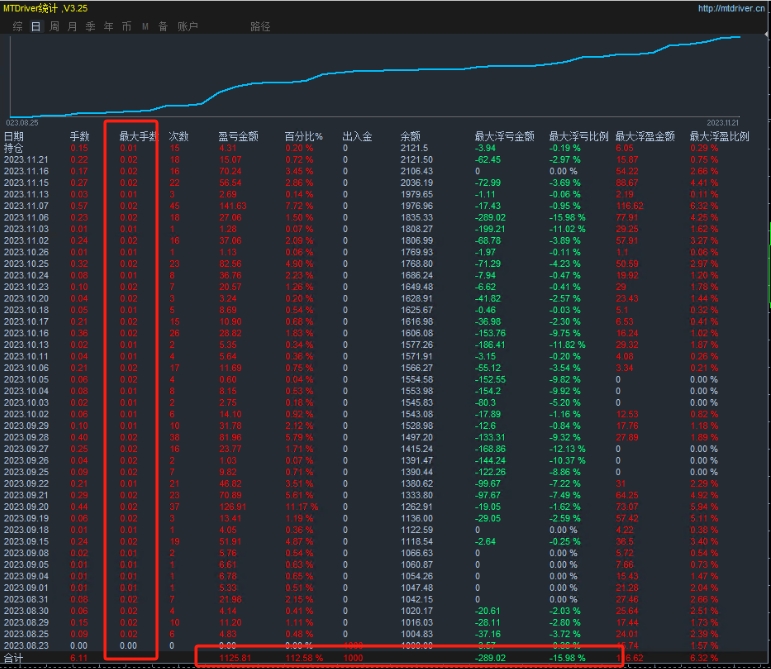This screenshot has height=669, width=771.
Task: Select the 2023.10.26 date cell
Action: [26, 252]
